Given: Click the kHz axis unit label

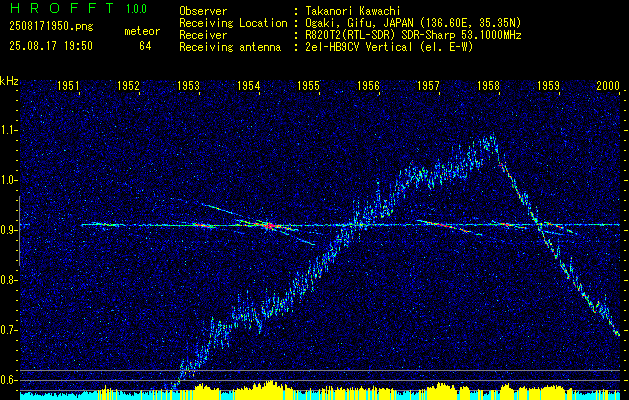Looking at the screenshot, I should [x=9, y=81].
